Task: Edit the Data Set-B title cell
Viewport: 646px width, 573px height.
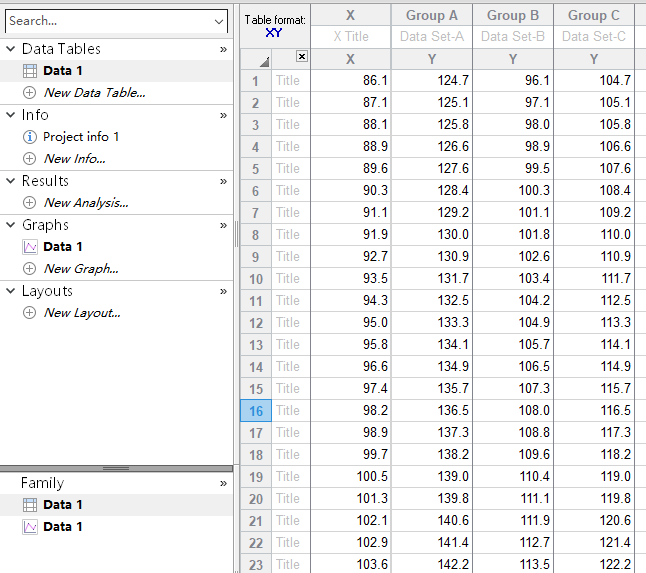Action: [x=513, y=37]
